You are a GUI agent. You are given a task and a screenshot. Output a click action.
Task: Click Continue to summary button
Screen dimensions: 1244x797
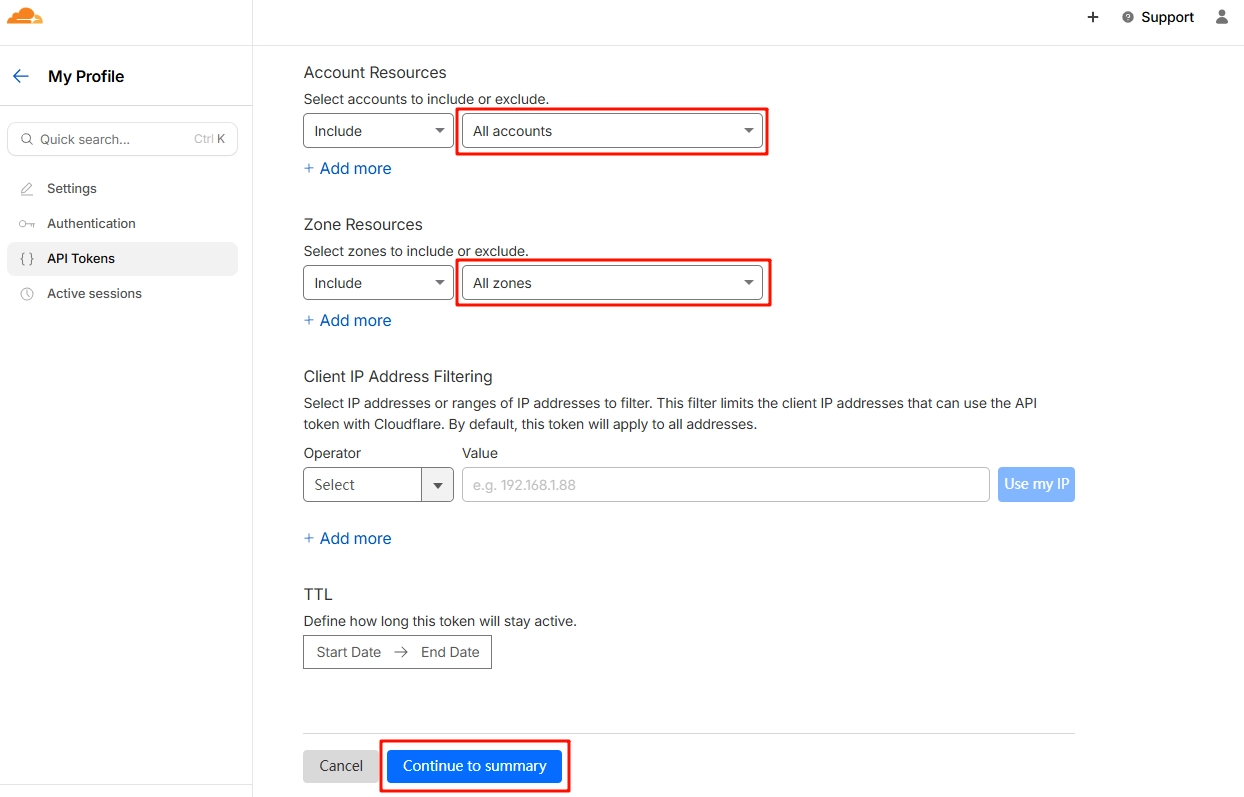point(474,766)
